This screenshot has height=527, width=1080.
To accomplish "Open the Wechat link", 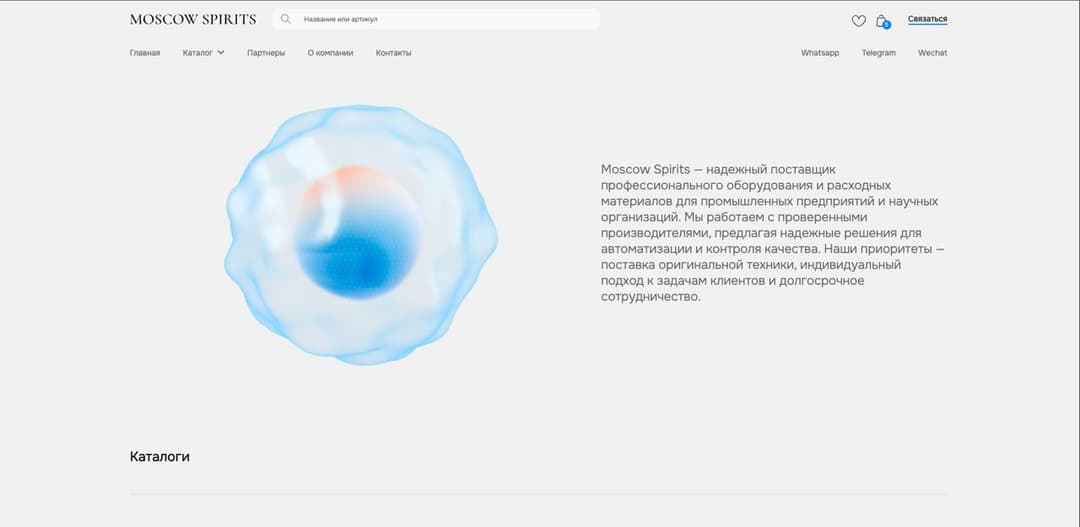I will 932,53.
